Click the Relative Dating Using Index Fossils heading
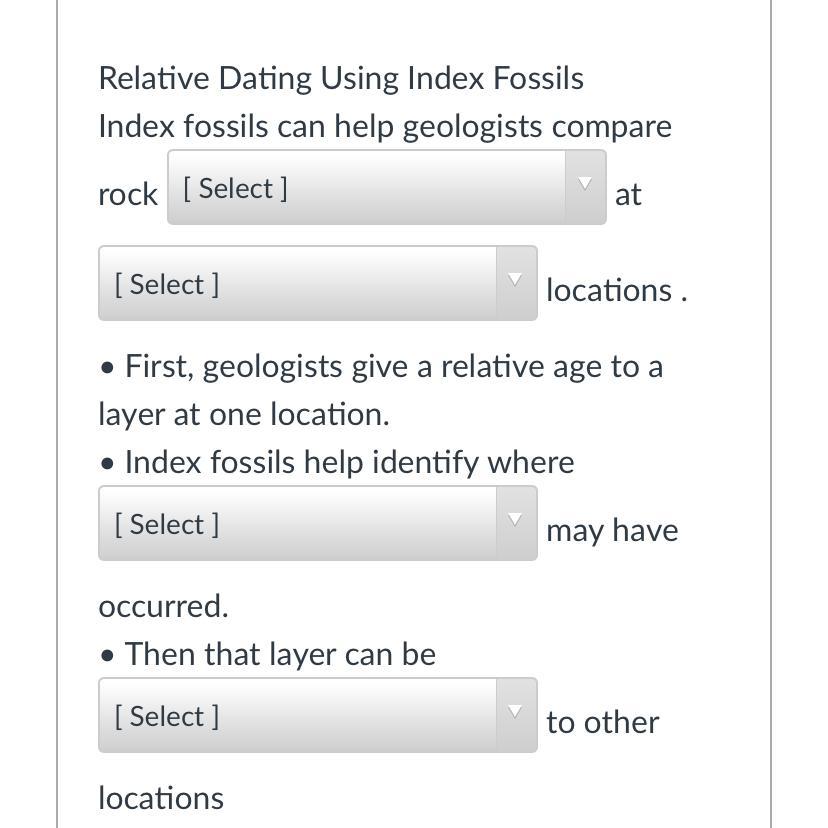The height and width of the screenshot is (828, 828). [341, 78]
